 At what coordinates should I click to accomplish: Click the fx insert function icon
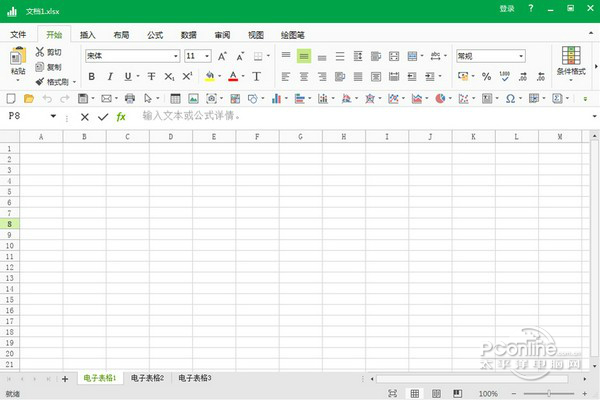coord(121,116)
